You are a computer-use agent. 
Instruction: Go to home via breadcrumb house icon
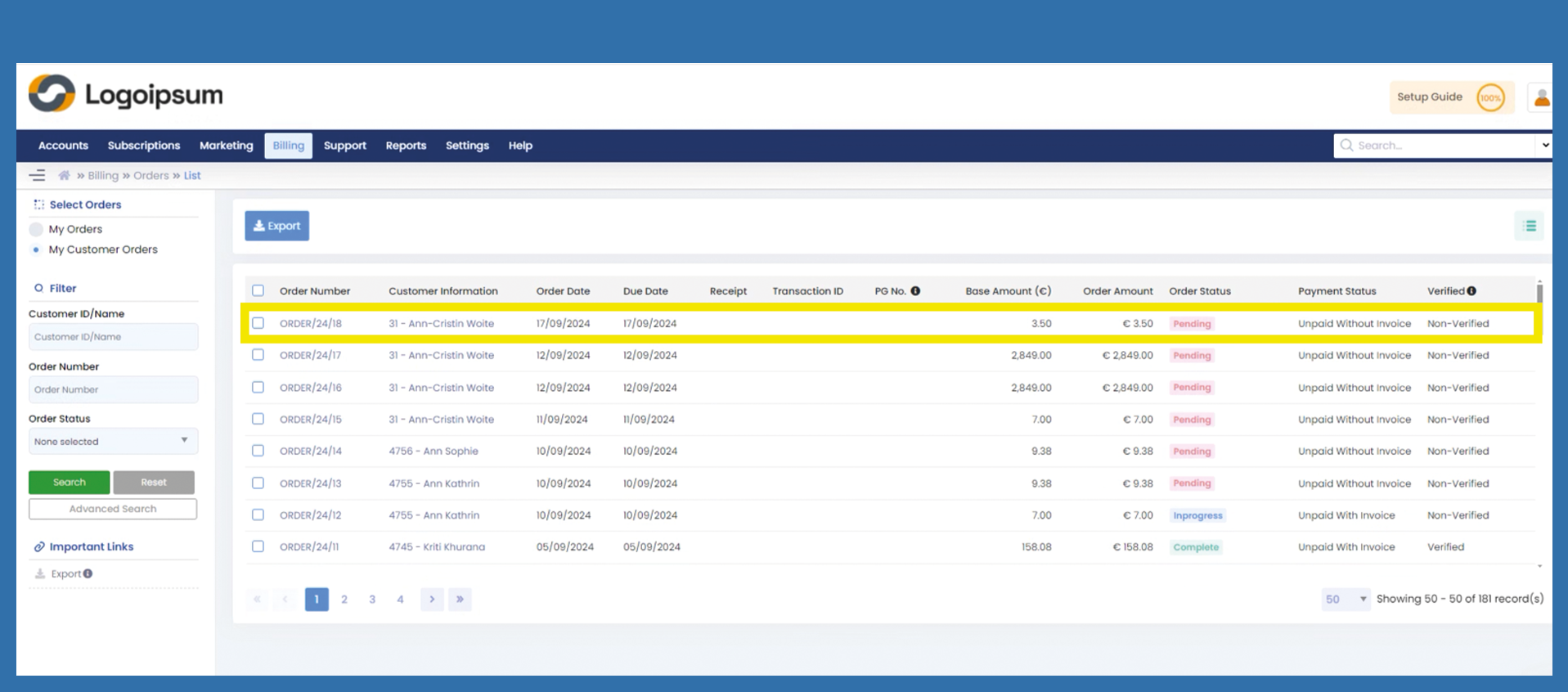tap(64, 175)
